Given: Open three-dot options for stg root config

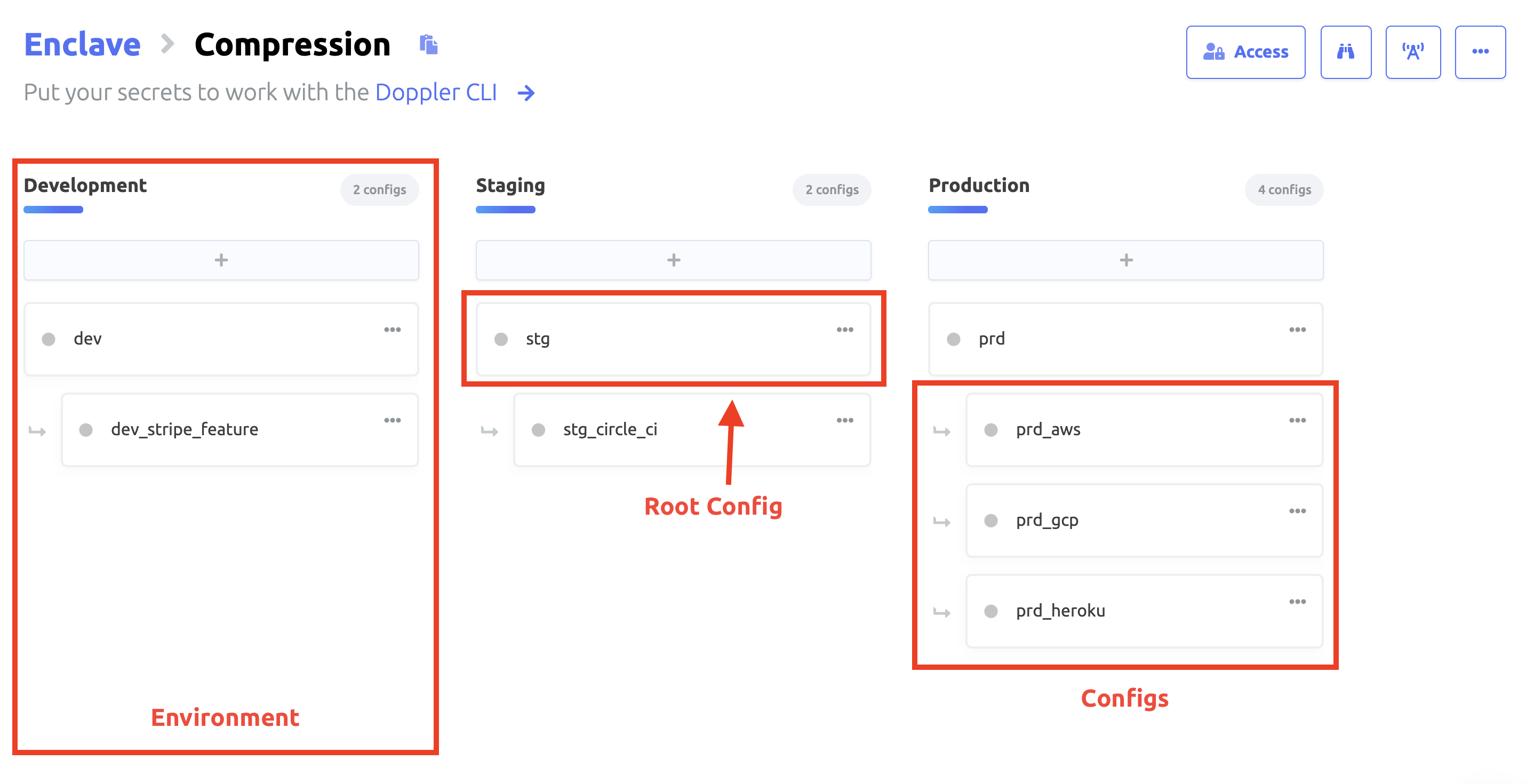Looking at the screenshot, I should click(x=844, y=329).
